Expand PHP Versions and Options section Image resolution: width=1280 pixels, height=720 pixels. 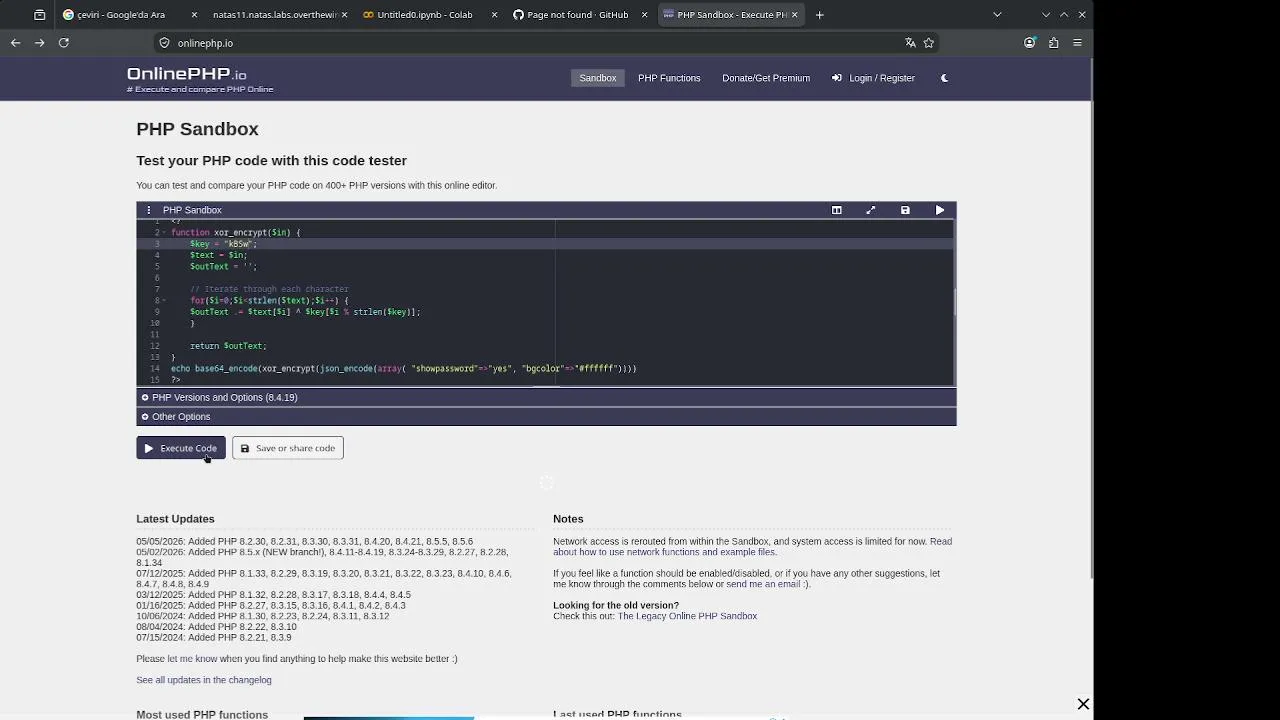(x=546, y=397)
